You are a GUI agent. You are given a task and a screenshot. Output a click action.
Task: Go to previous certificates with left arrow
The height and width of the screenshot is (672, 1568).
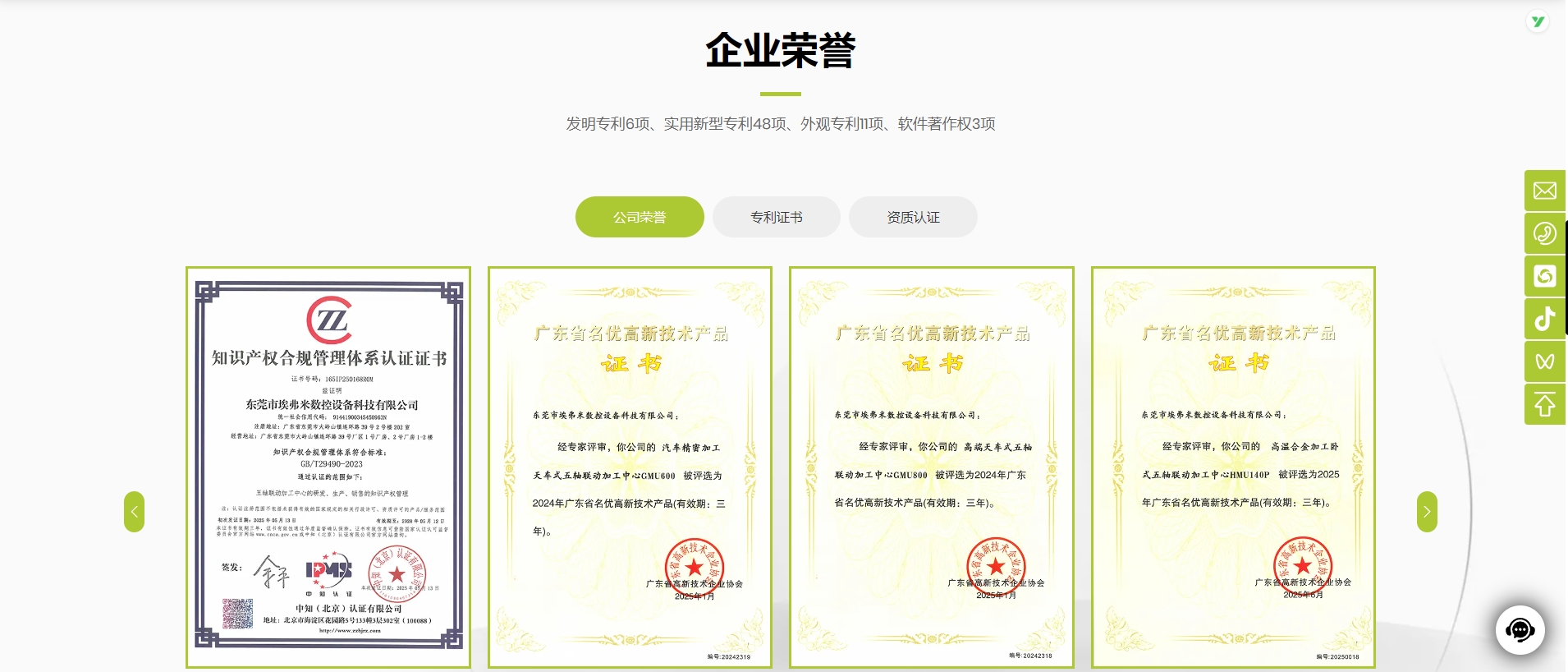click(x=135, y=512)
